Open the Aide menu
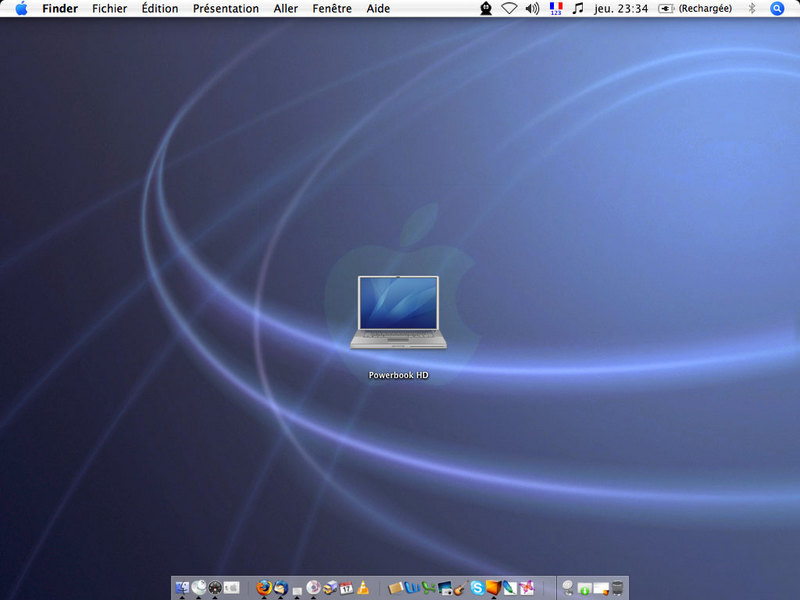800x600 pixels. [x=378, y=9]
